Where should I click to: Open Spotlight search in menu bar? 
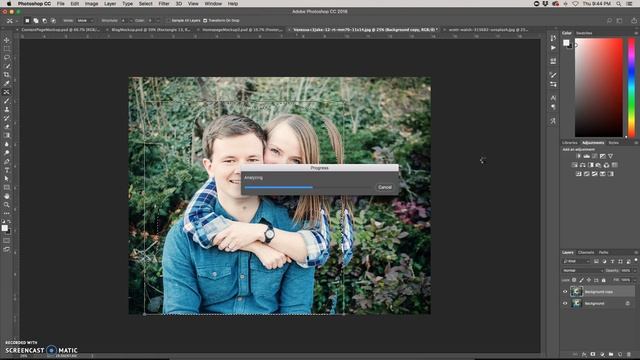(x=619, y=4)
